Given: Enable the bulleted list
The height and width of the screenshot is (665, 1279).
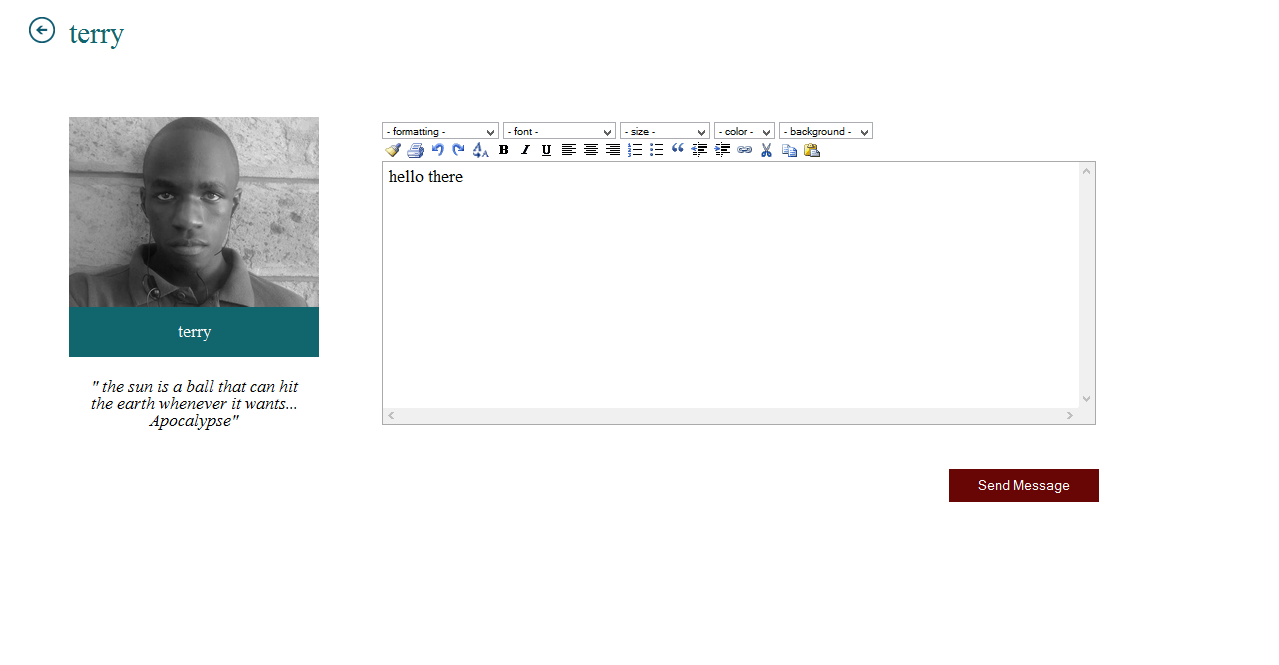Looking at the screenshot, I should point(657,149).
